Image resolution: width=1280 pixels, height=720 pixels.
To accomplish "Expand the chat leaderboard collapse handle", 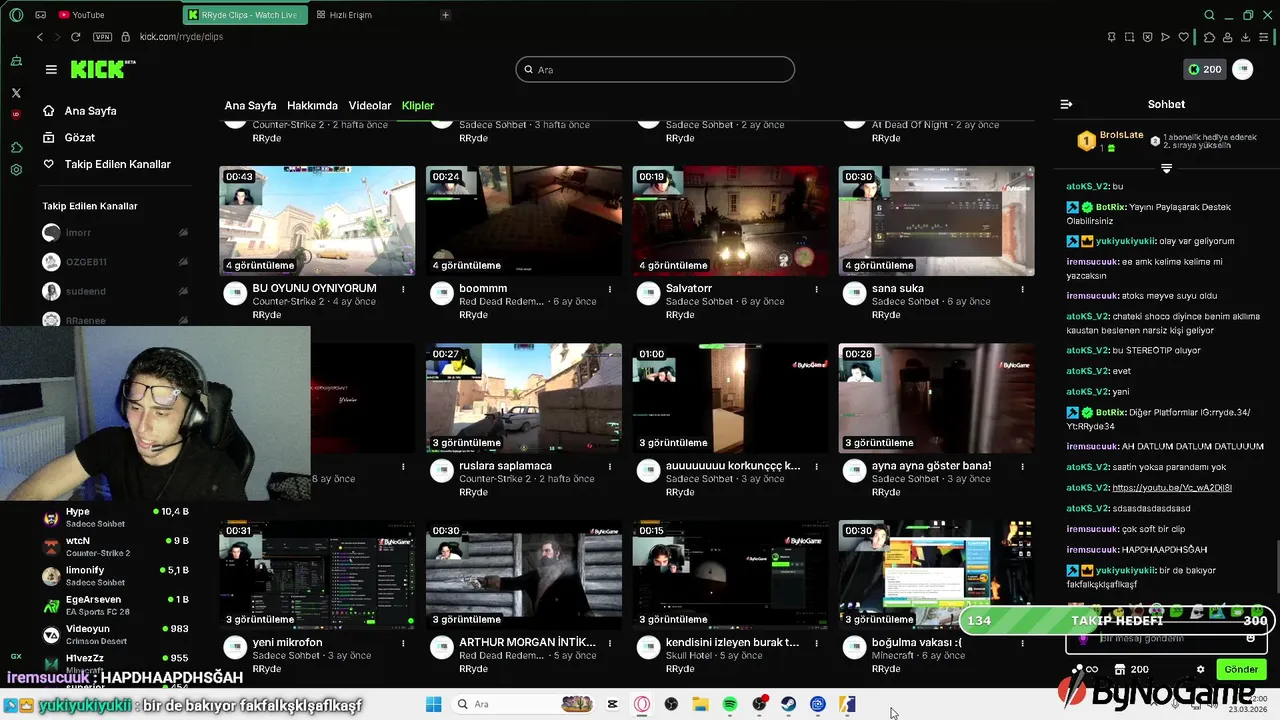I will 1166,168.
